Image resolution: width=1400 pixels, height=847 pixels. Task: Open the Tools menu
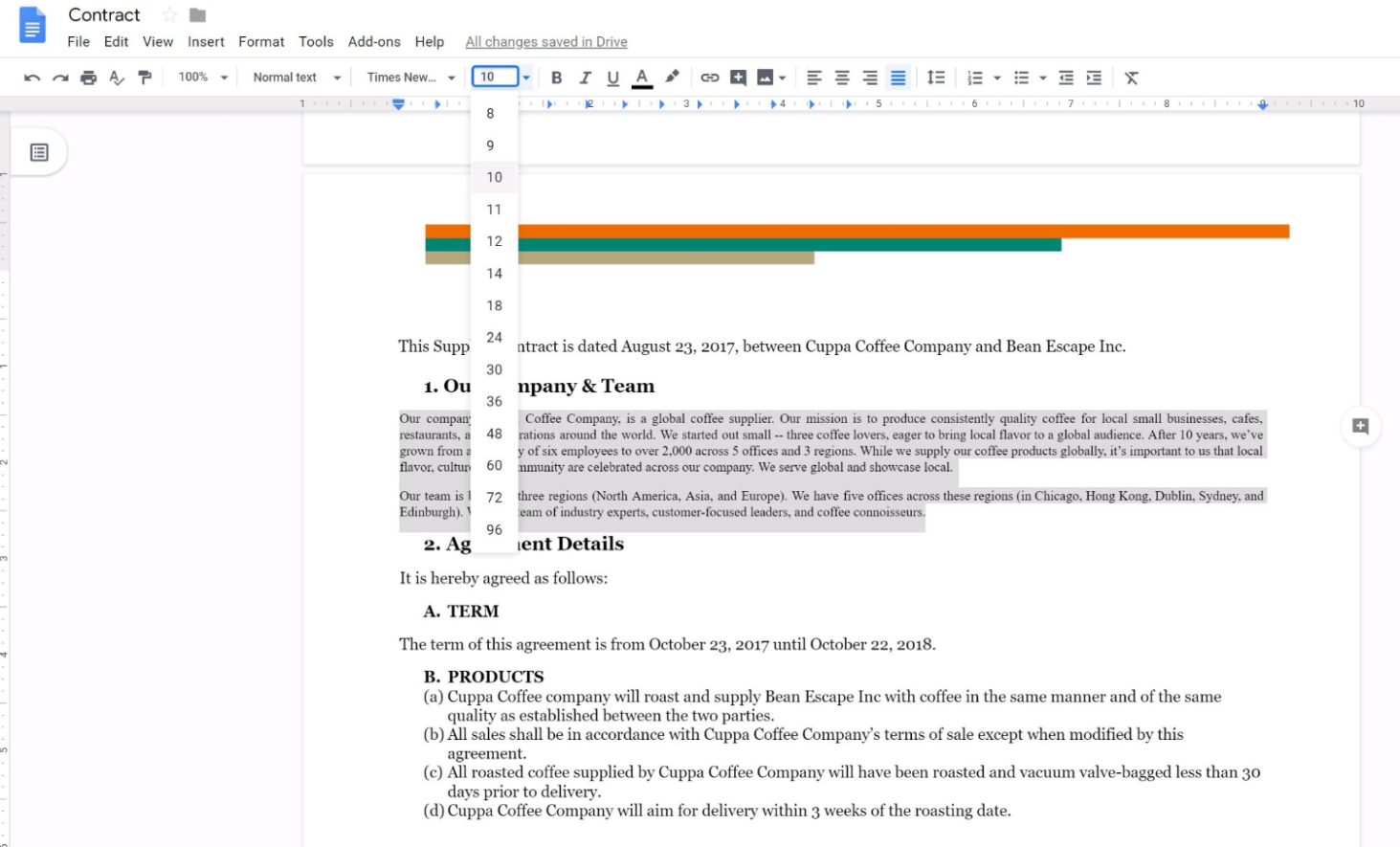316,42
